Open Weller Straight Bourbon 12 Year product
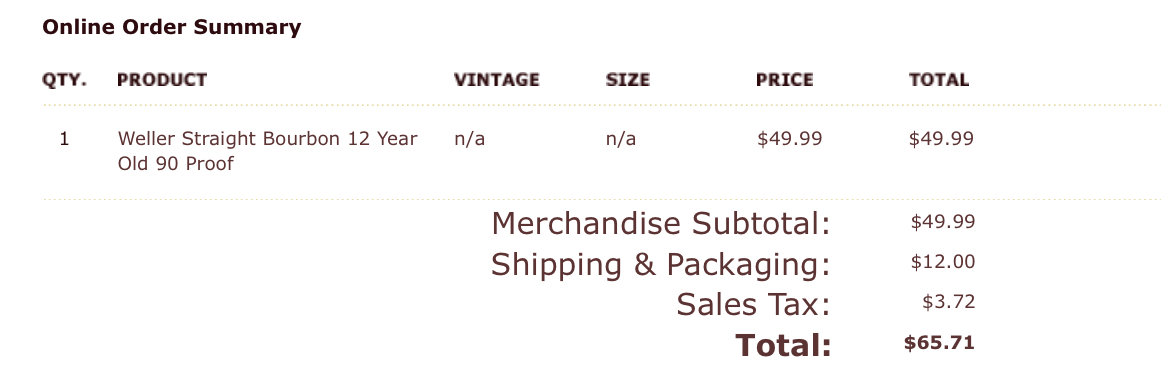The height and width of the screenshot is (389, 1170). tap(267, 151)
